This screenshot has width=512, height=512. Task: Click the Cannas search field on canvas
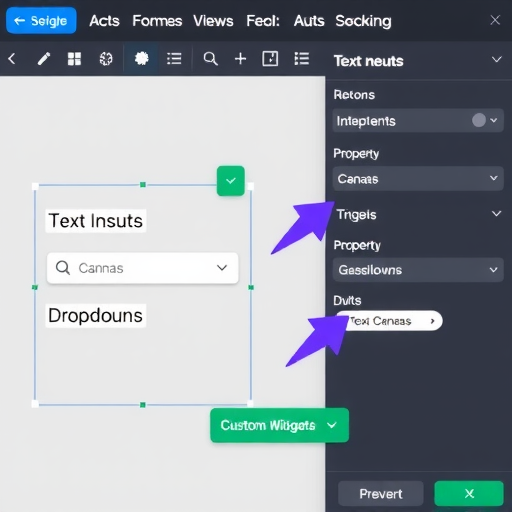click(x=143, y=268)
